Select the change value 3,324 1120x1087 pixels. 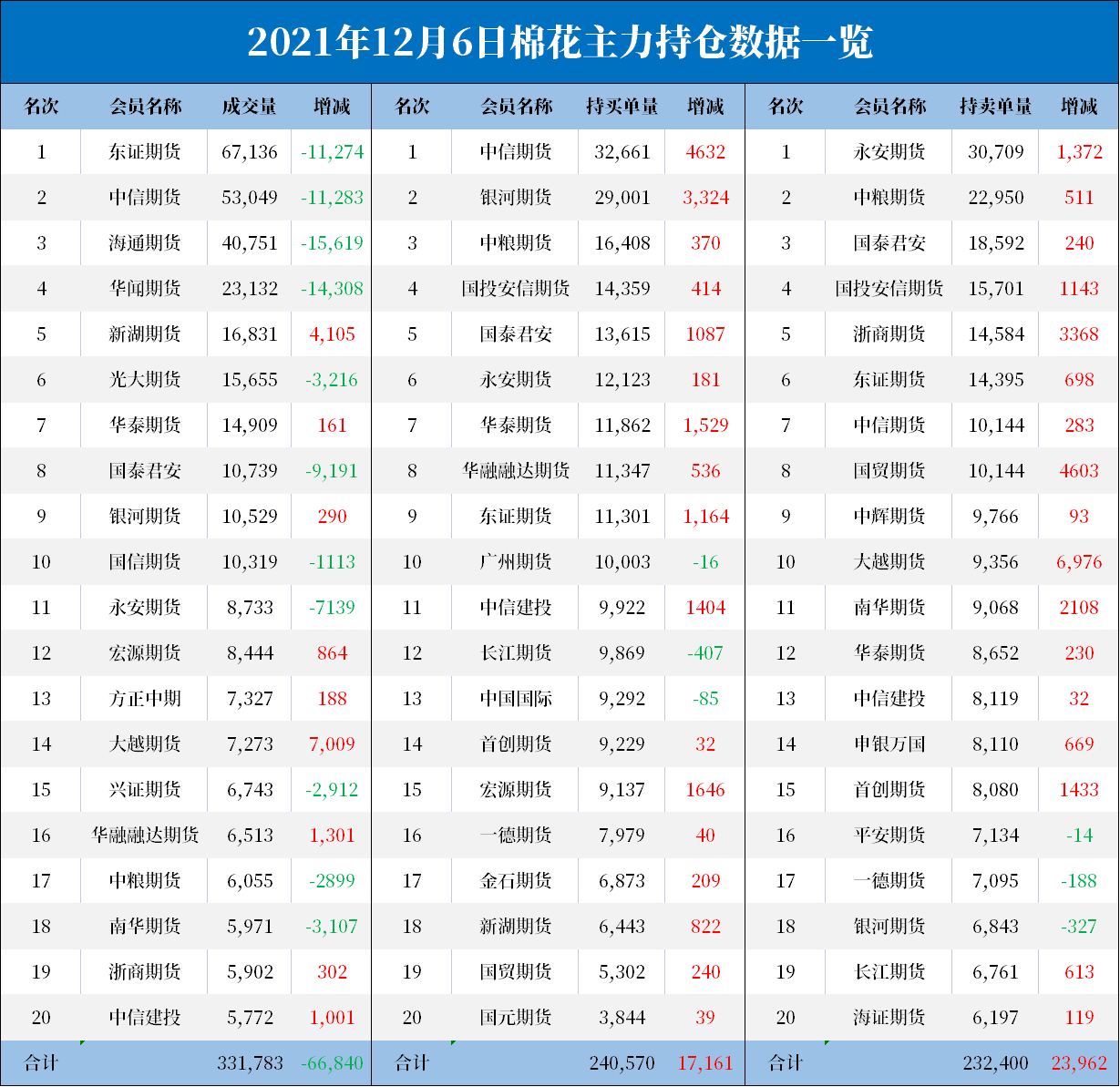tap(705, 198)
